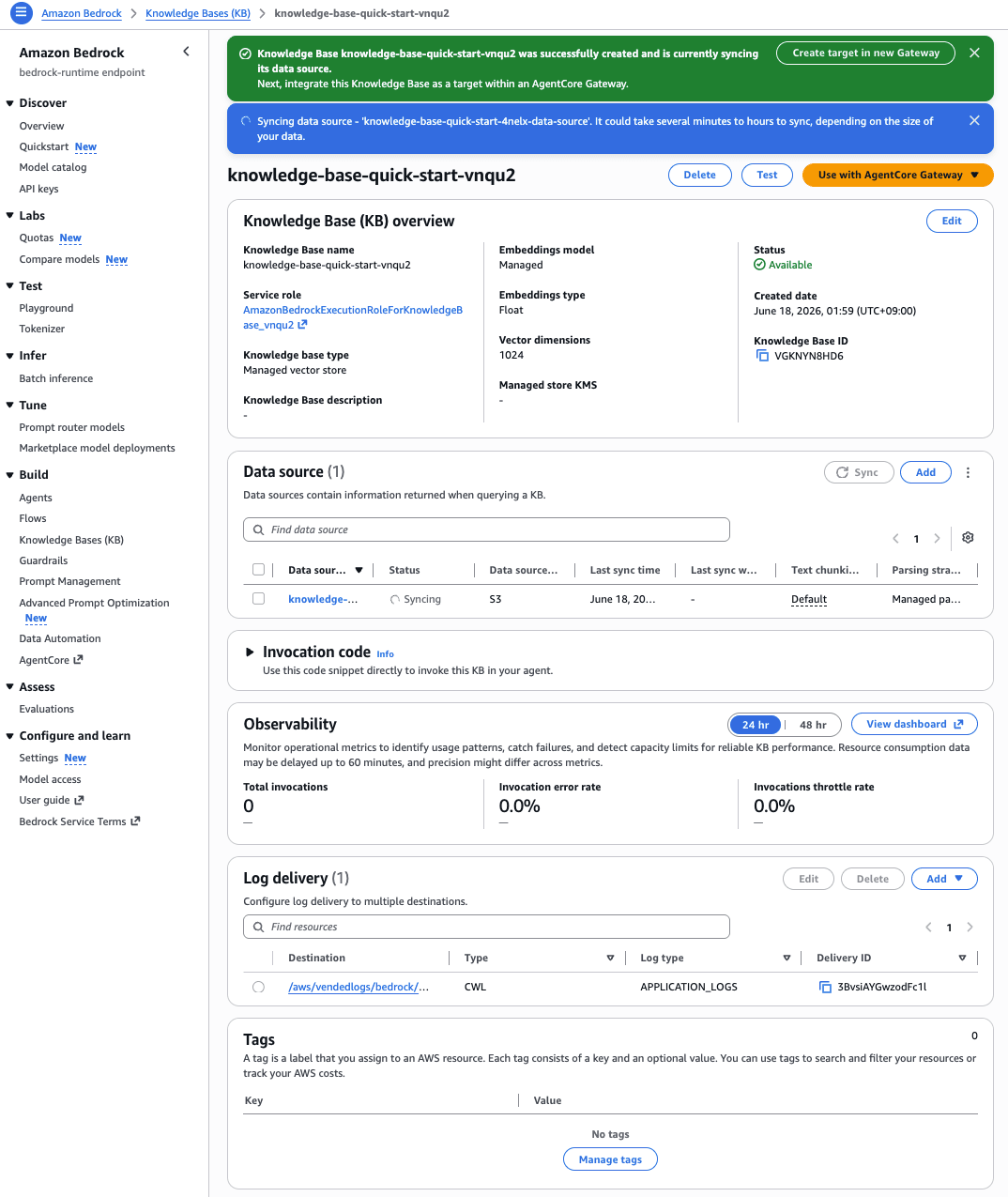The height and width of the screenshot is (1197, 1008).
Task: Go to next log delivery page
Action: coord(970,928)
